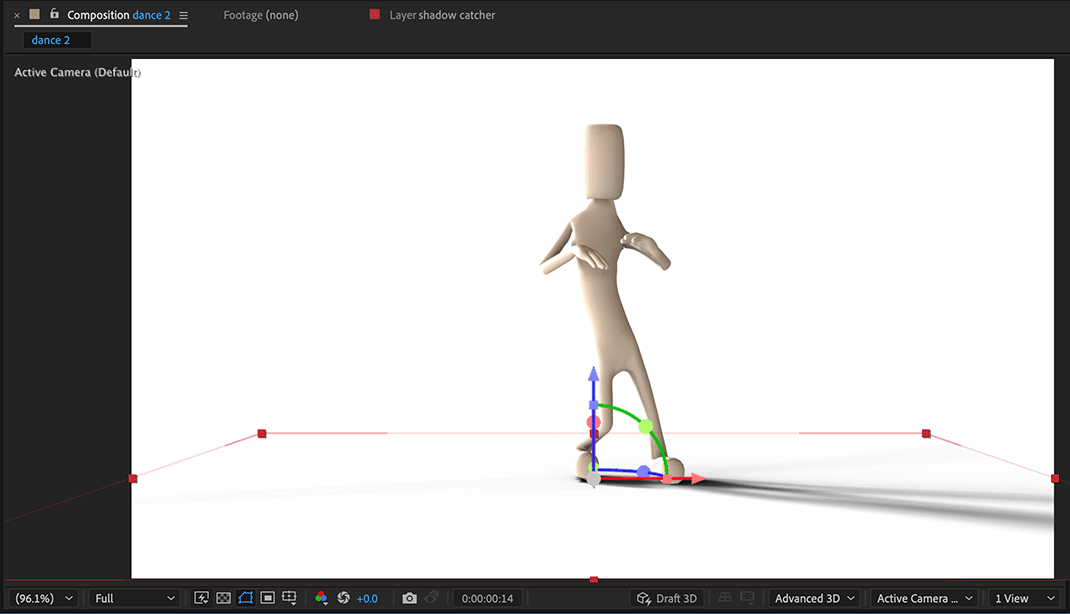
Task: Click the Active Camera (Default) view label
Action: click(x=78, y=72)
